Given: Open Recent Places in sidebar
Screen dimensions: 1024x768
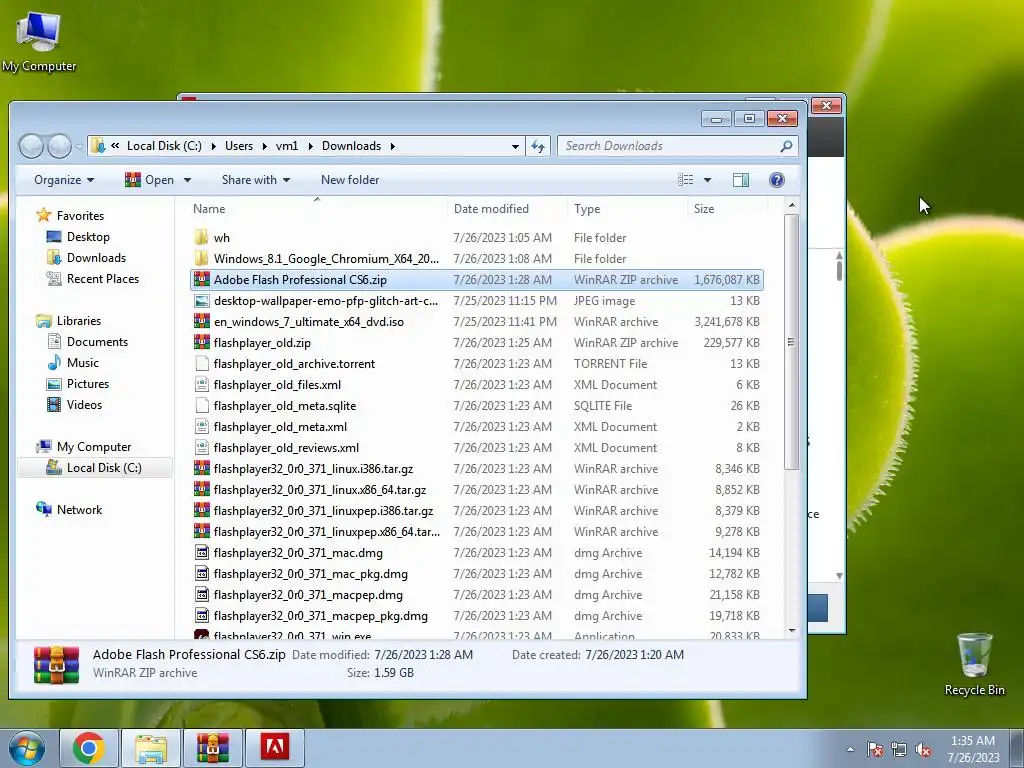Looking at the screenshot, I should coord(92,279).
